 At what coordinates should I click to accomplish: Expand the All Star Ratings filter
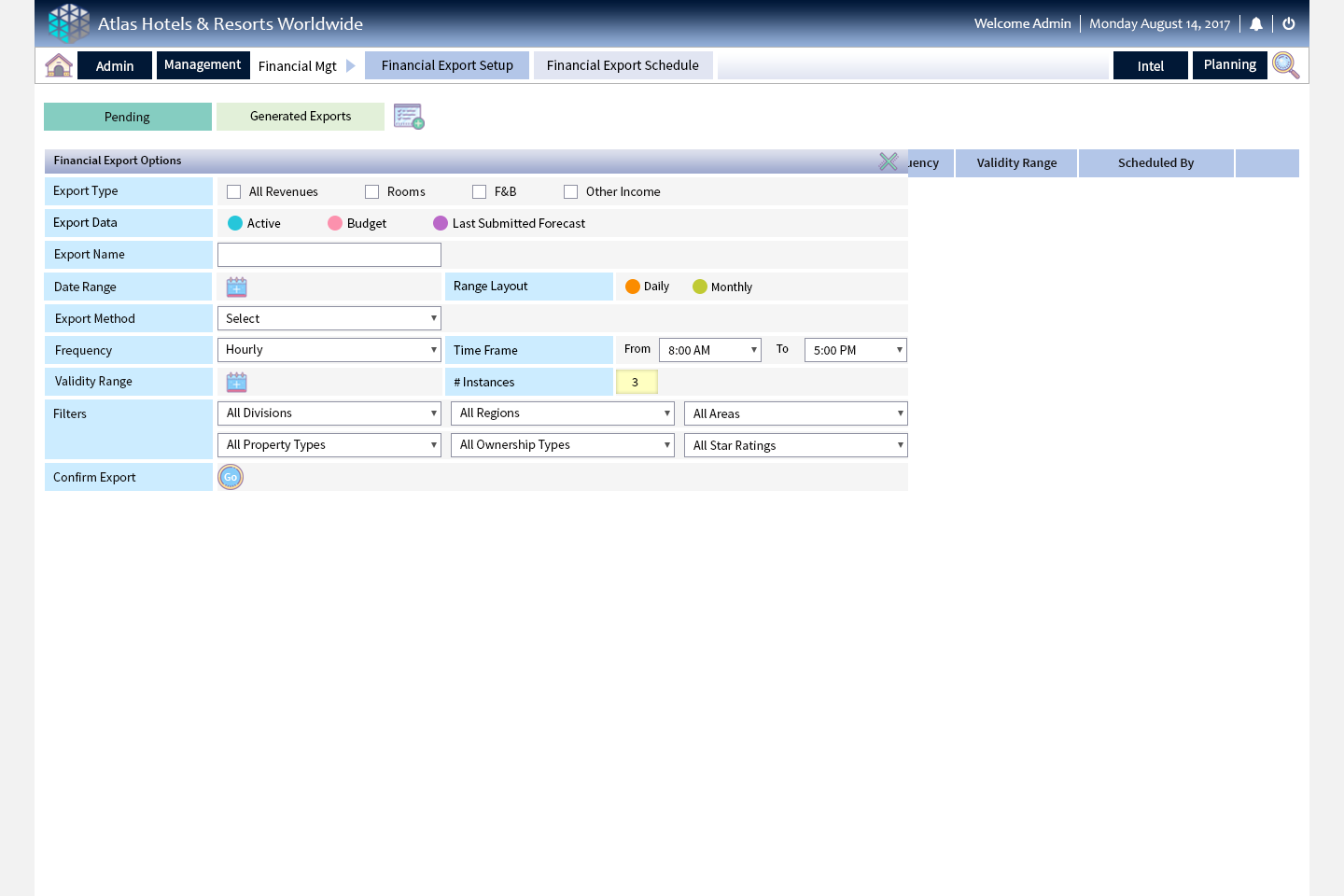tap(795, 445)
